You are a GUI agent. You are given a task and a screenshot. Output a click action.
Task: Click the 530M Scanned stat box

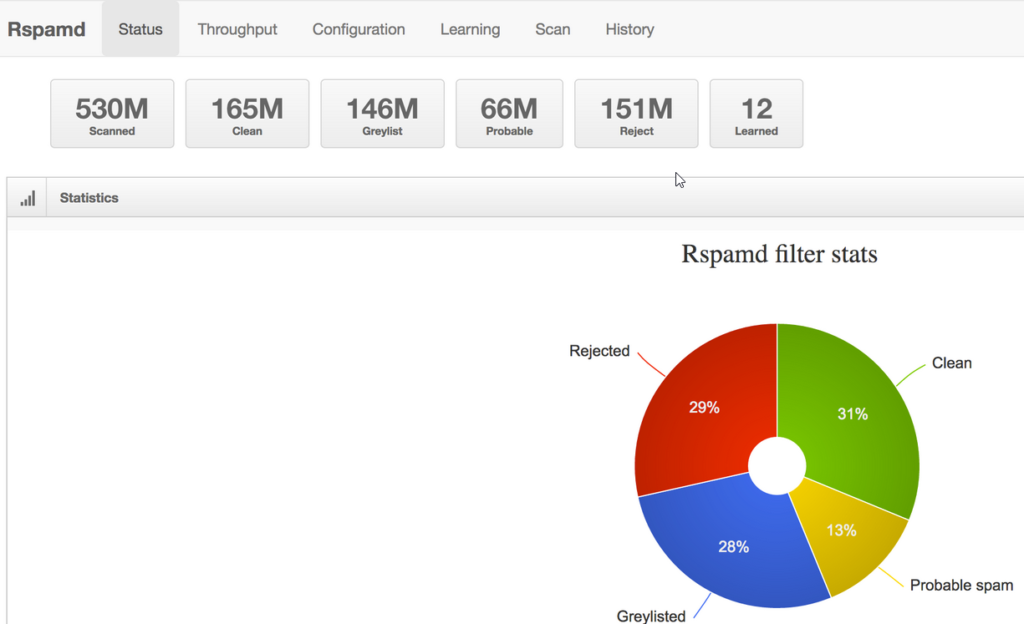click(112, 114)
